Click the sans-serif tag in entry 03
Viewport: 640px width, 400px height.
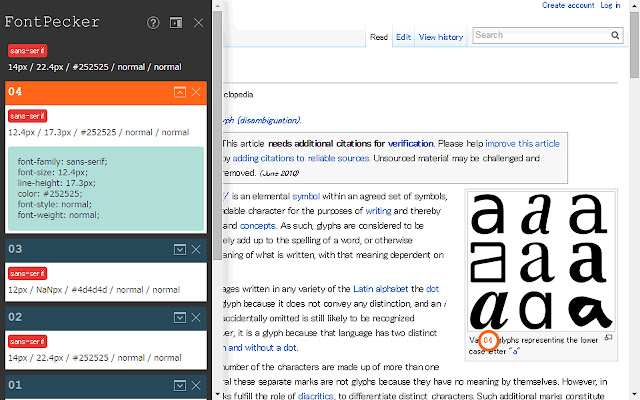[x=27, y=273]
